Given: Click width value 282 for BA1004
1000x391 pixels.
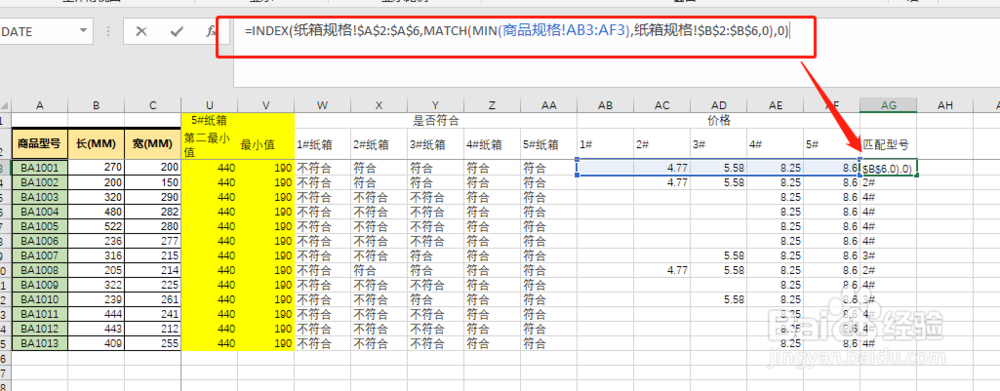Looking at the screenshot, I should [153, 211].
